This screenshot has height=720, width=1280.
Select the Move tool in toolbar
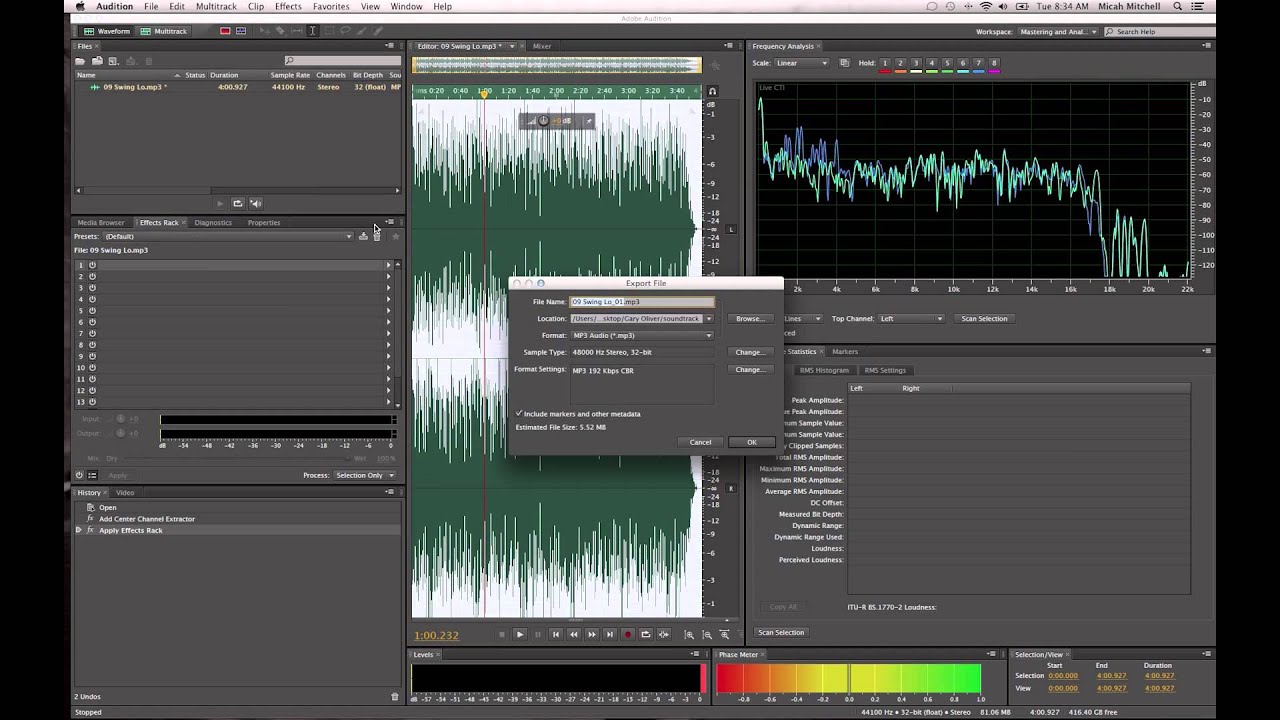[x=265, y=31]
